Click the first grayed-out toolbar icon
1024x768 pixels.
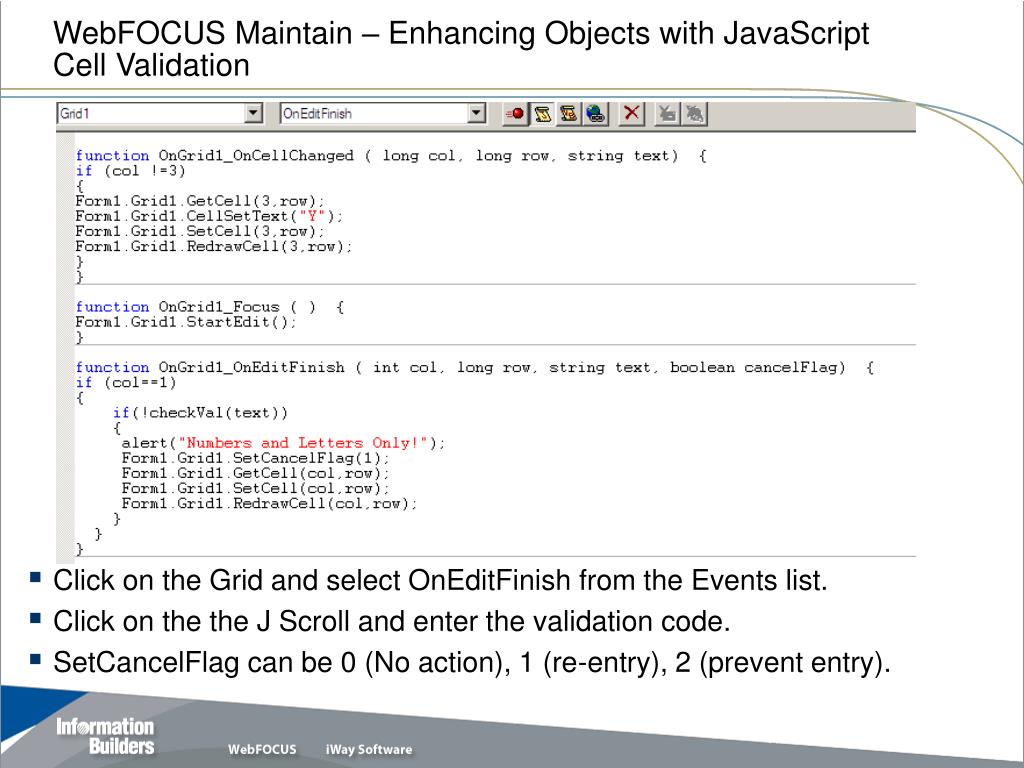667,114
